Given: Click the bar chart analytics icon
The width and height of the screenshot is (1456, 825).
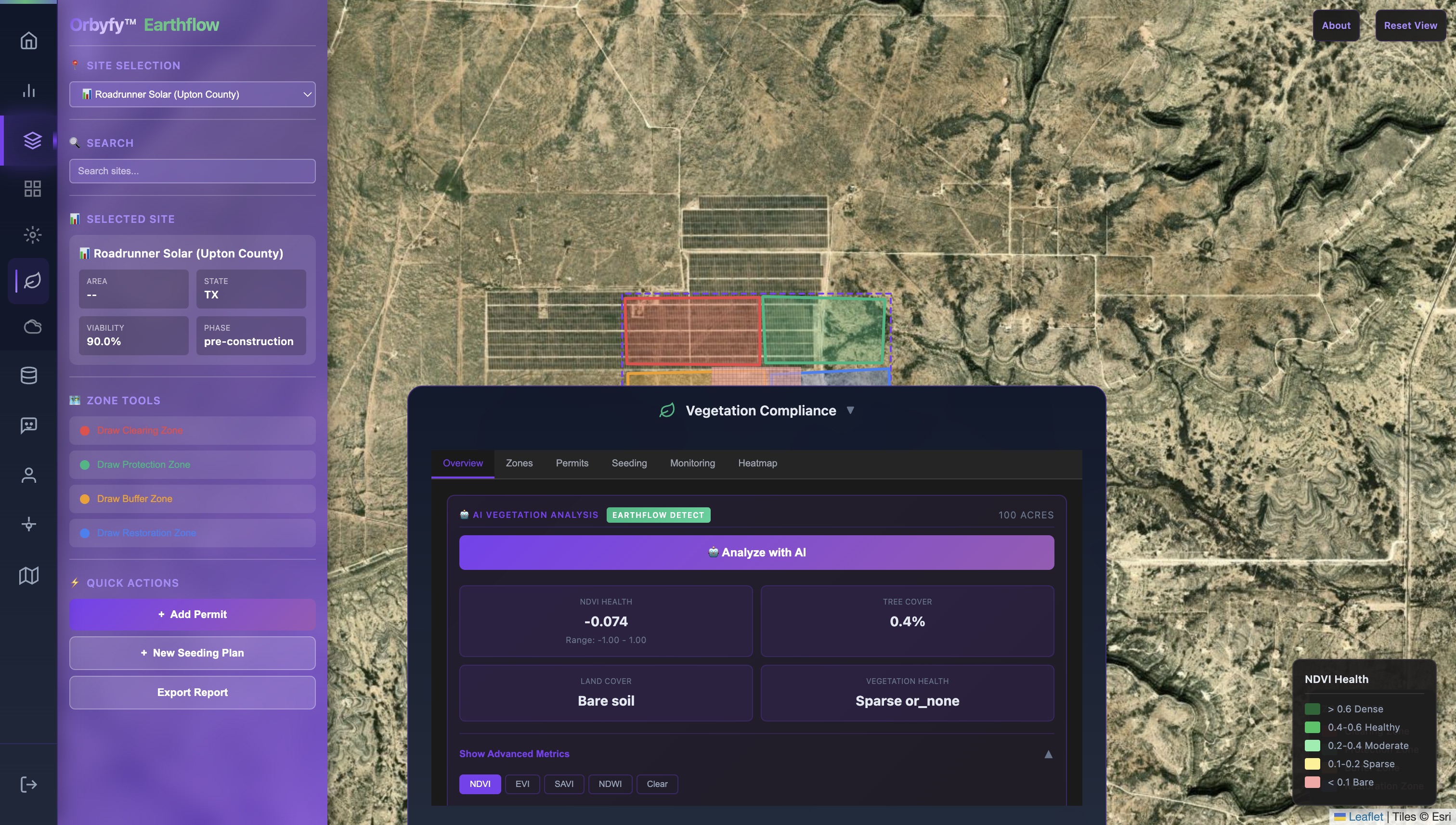Looking at the screenshot, I should (x=28, y=90).
